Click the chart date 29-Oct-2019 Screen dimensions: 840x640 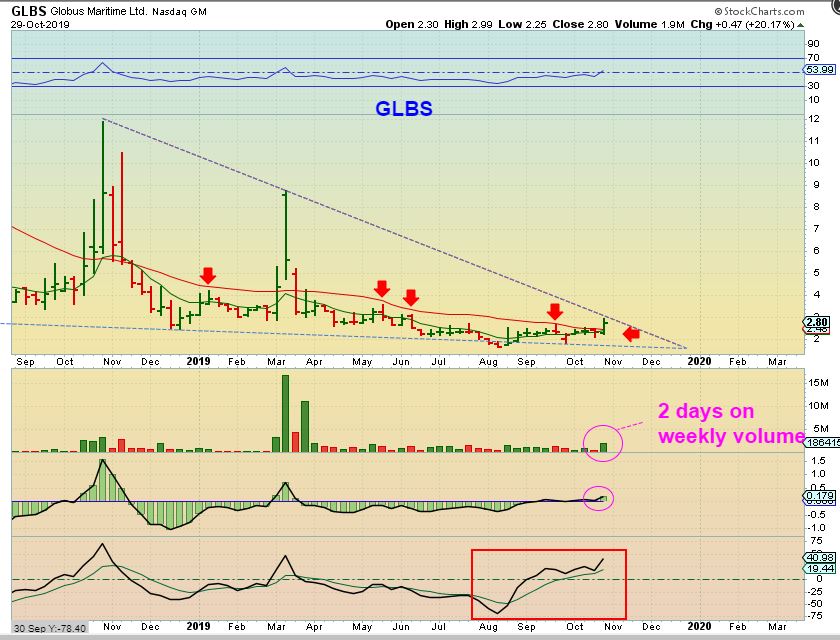[40, 25]
